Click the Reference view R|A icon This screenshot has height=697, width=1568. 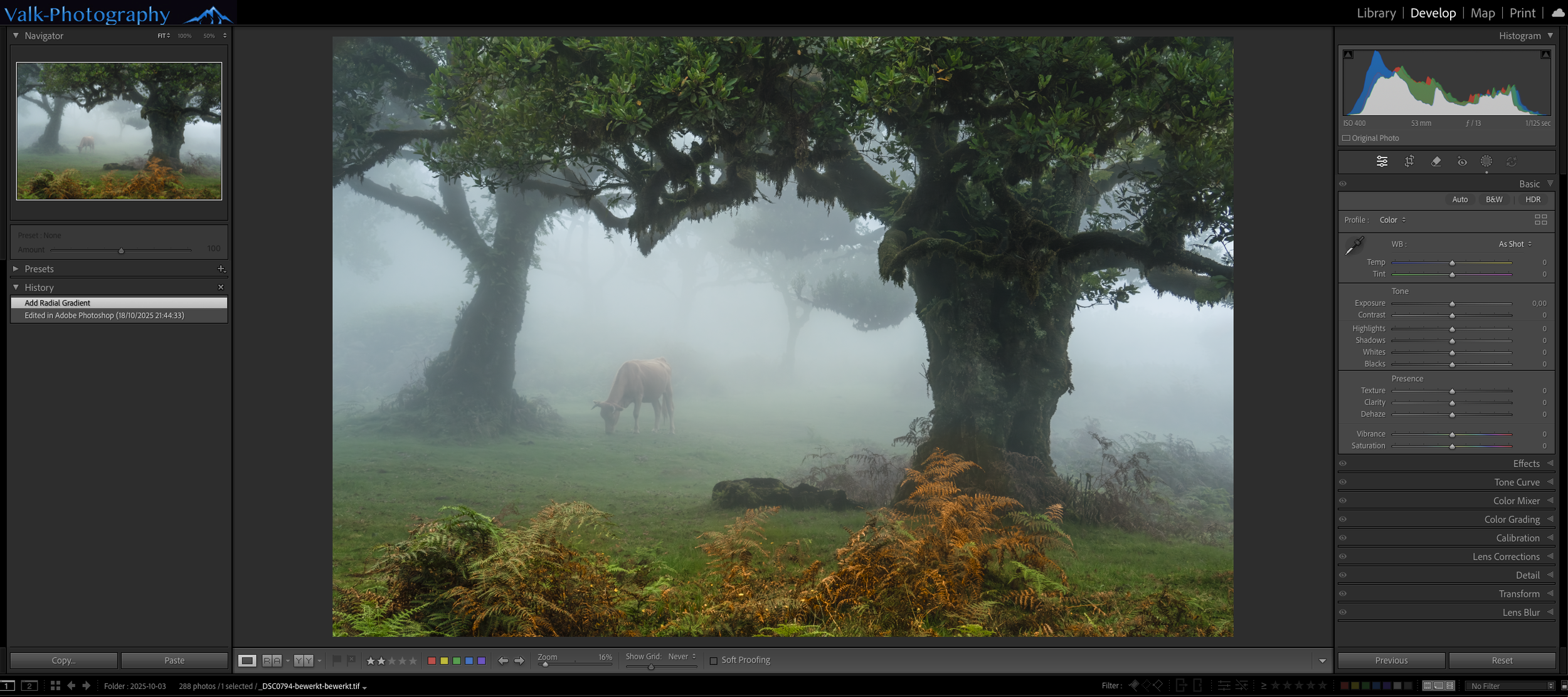[272, 661]
